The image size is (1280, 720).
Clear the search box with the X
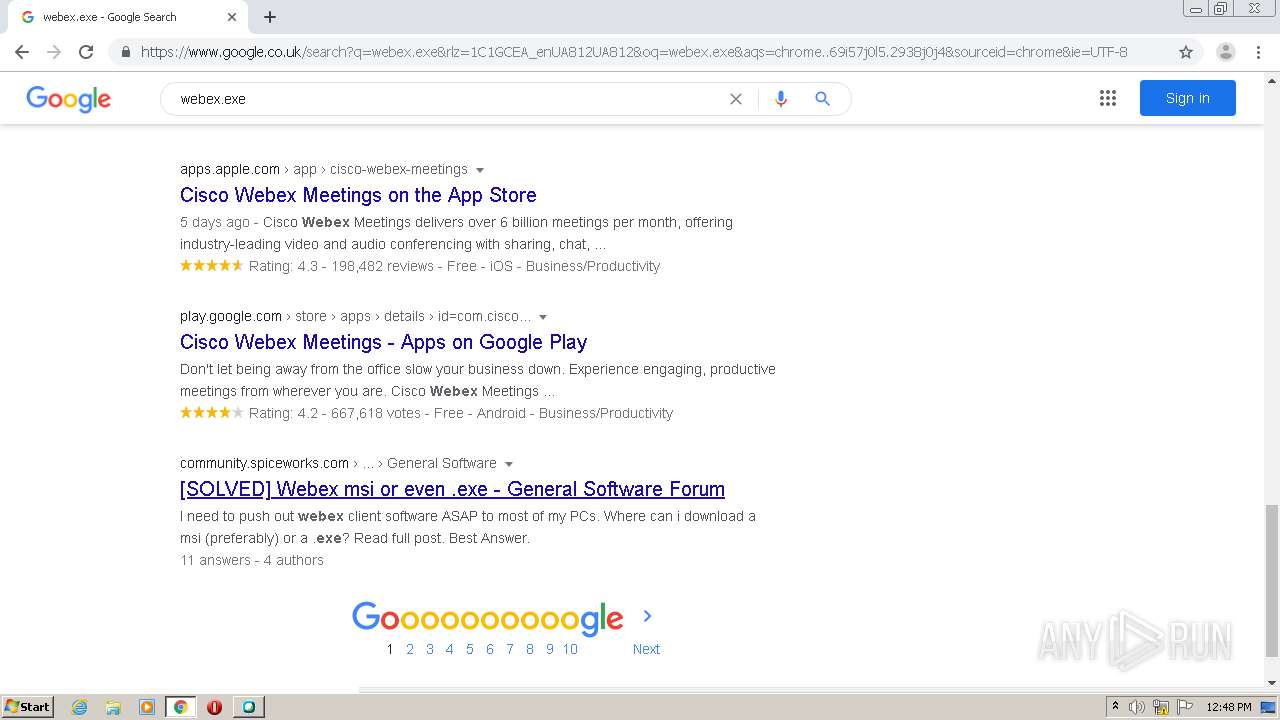click(x=736, y=99)
